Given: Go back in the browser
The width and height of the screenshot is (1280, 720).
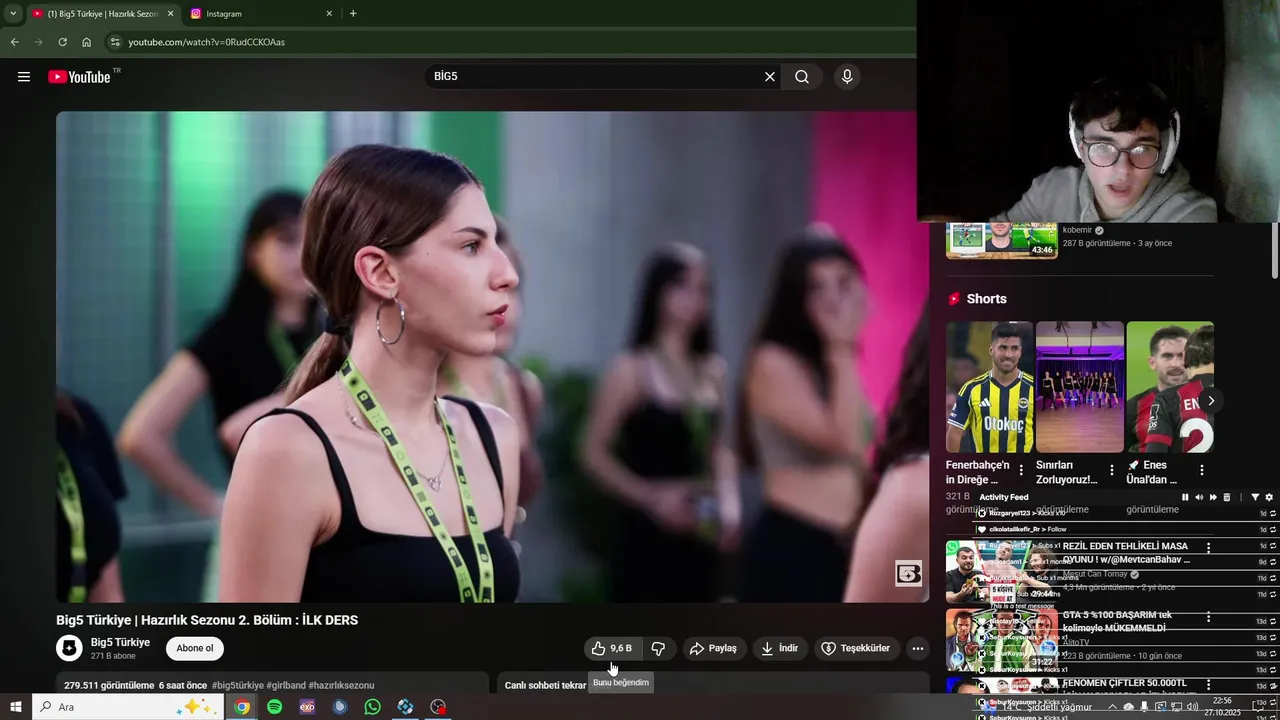Looking at the screenshot, I should (x=14, y=42).
